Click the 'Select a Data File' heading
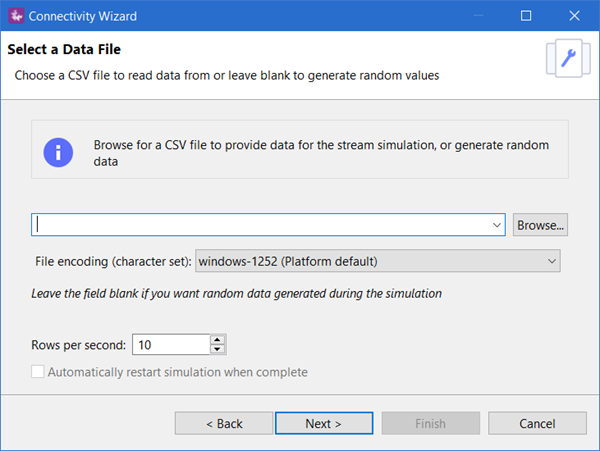 pos(70,49)
